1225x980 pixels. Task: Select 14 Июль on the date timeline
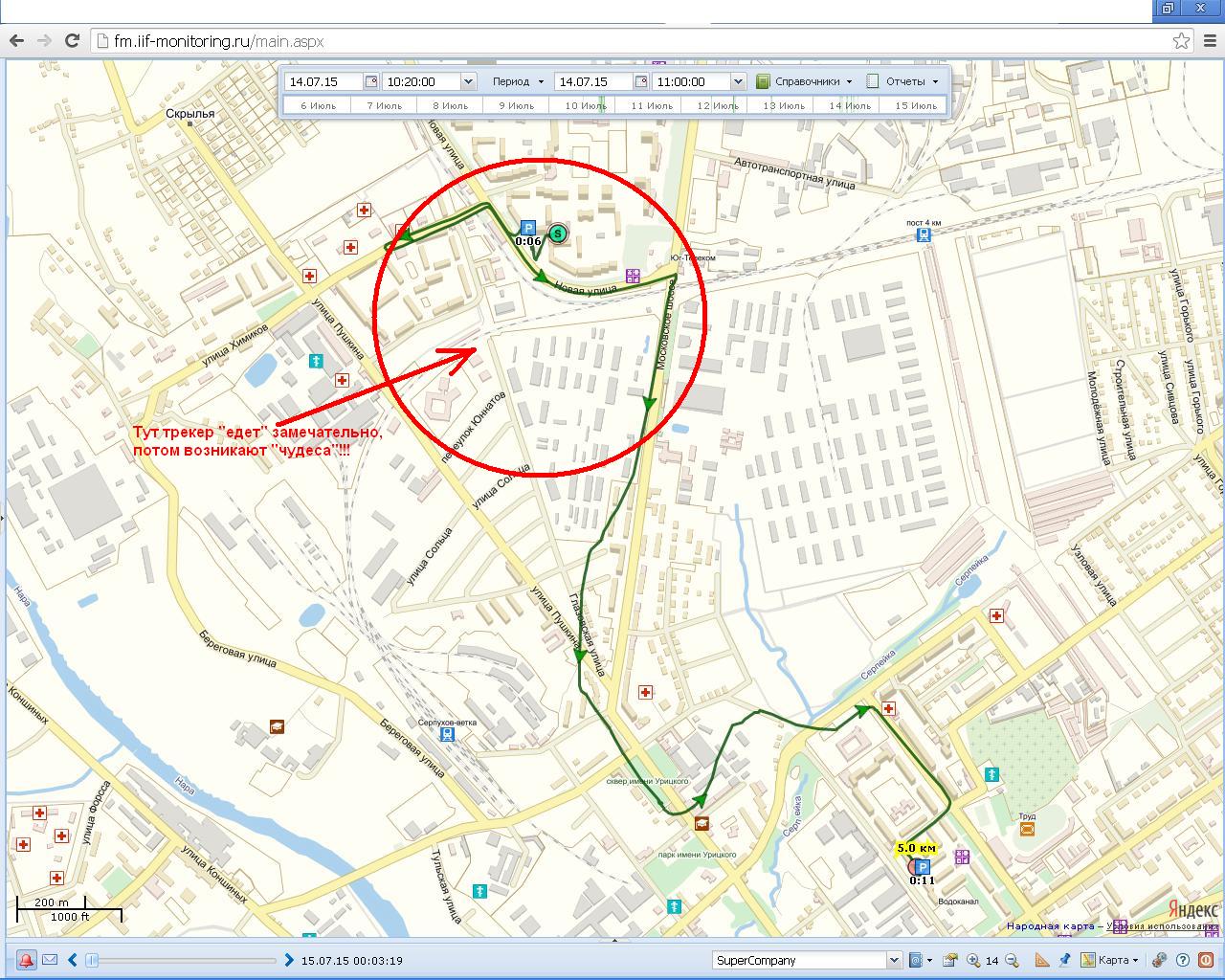(x=849, y=105)
